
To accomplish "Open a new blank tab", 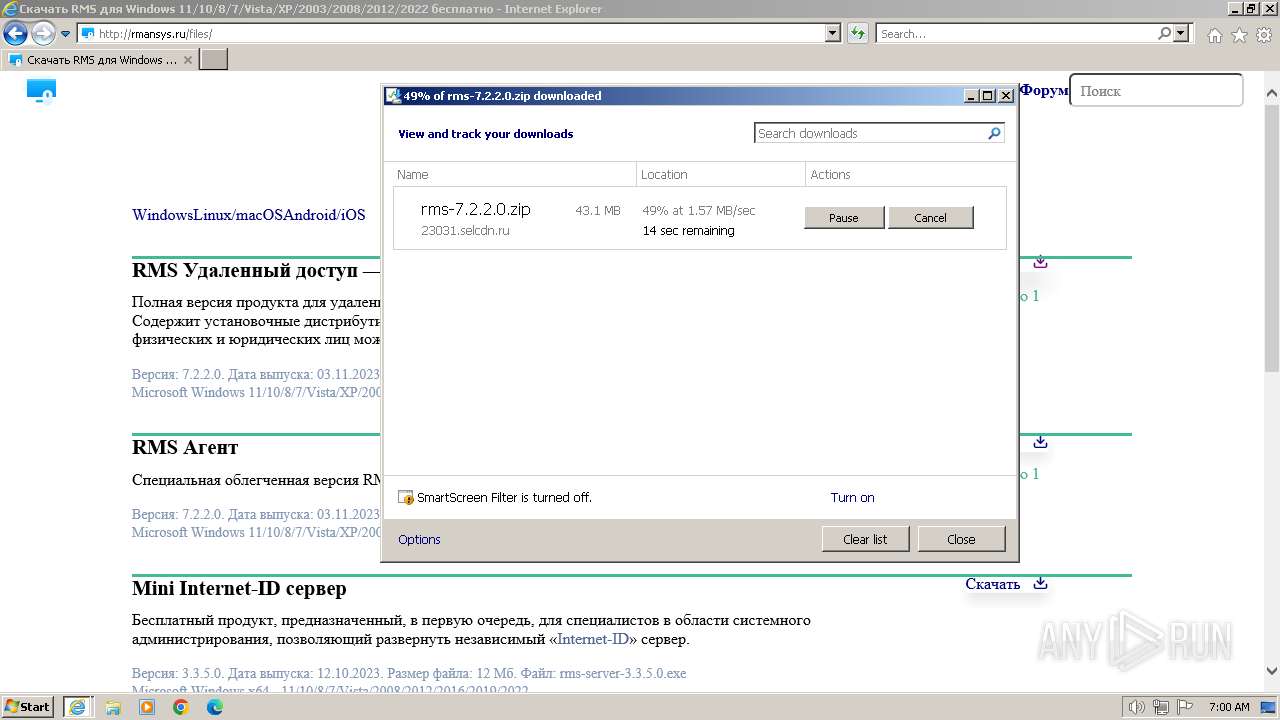I will [214, 60].
